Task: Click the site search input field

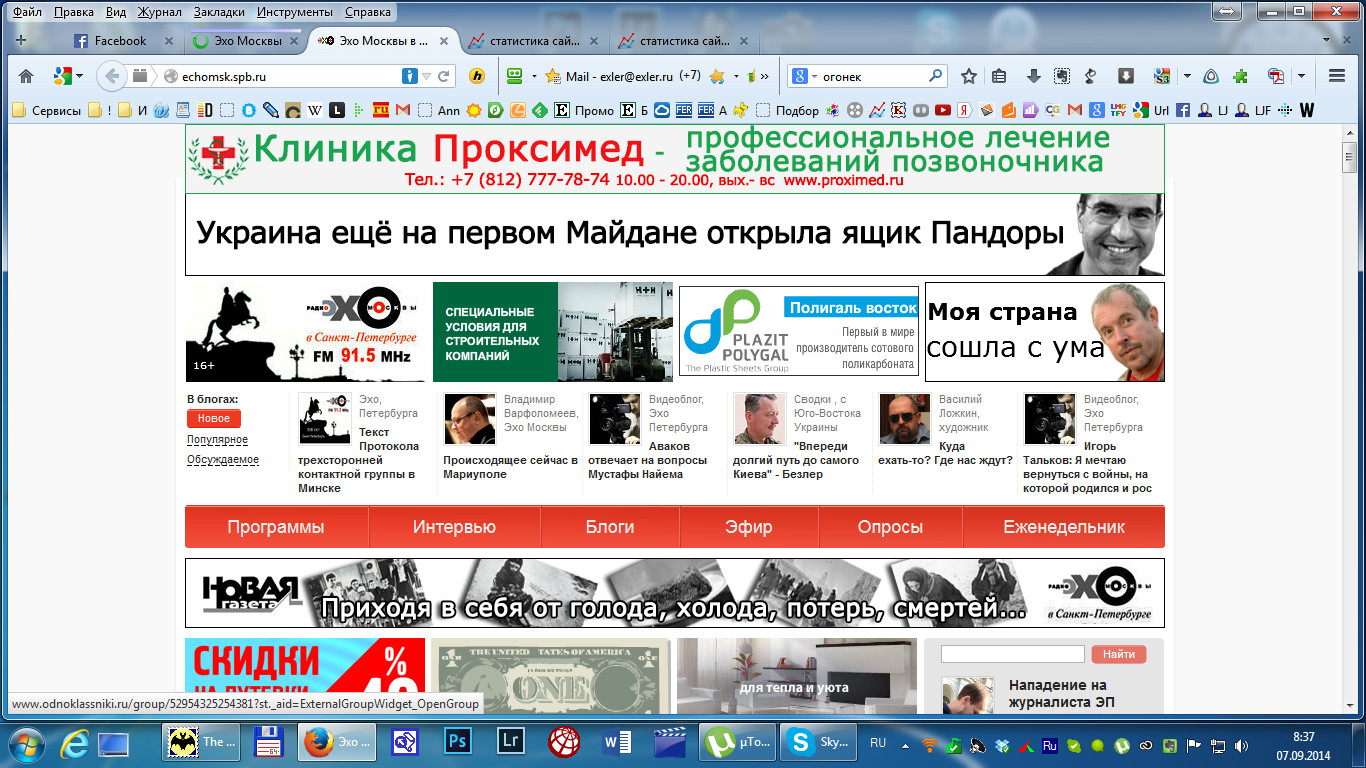Action: point(1012,654)
